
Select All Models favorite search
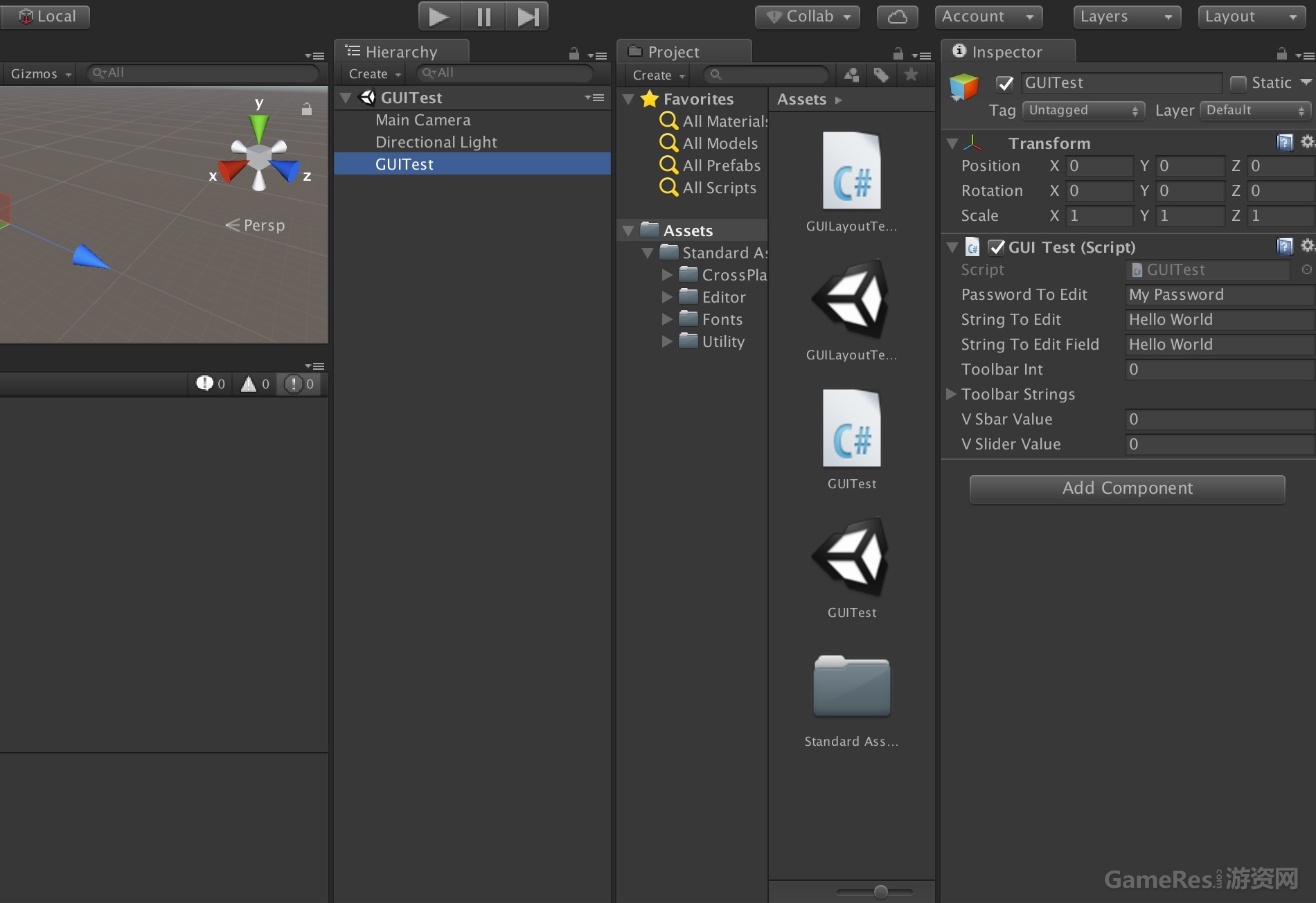click(709, 143)
